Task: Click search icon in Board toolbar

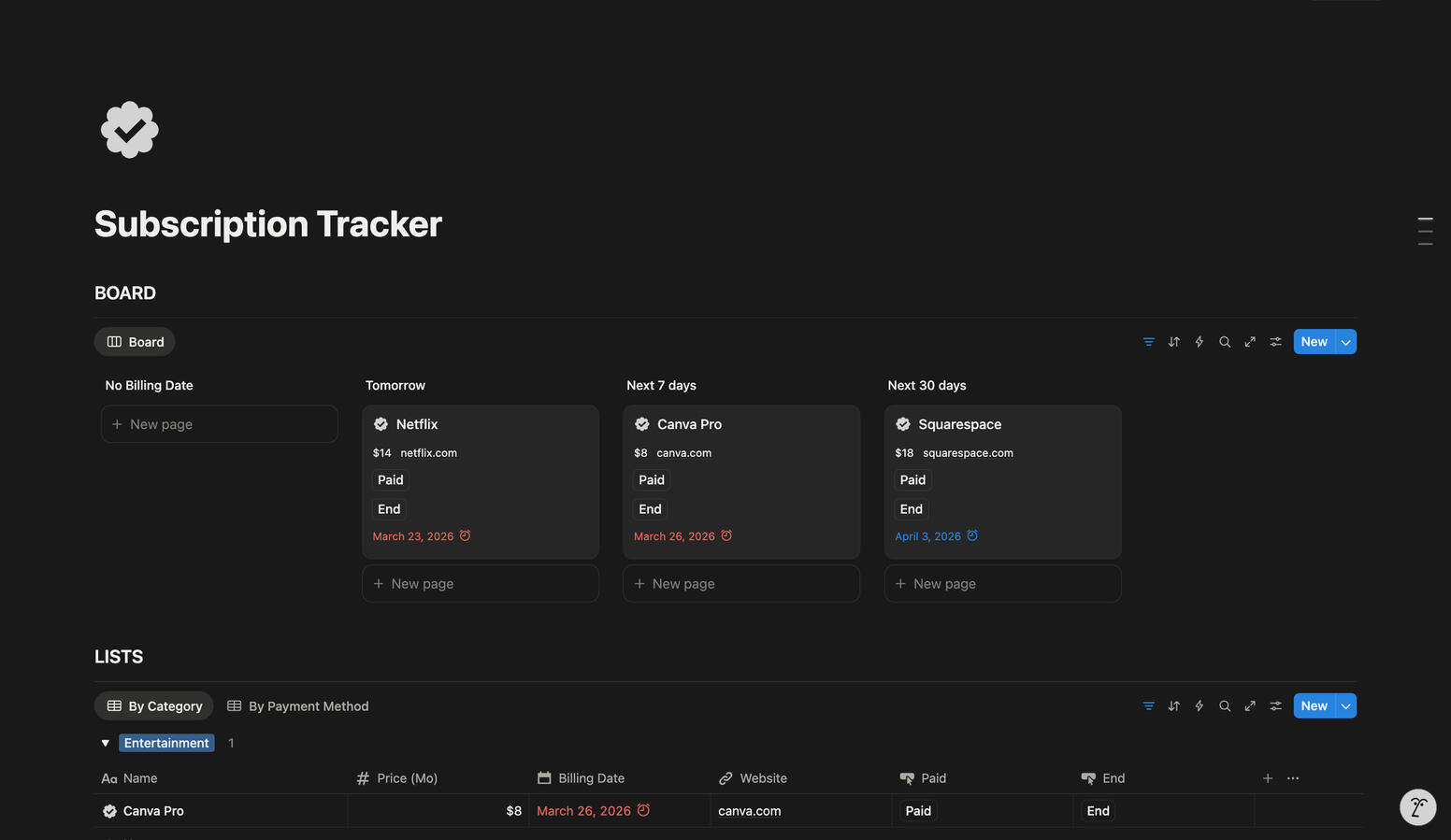Action: 1225,342
